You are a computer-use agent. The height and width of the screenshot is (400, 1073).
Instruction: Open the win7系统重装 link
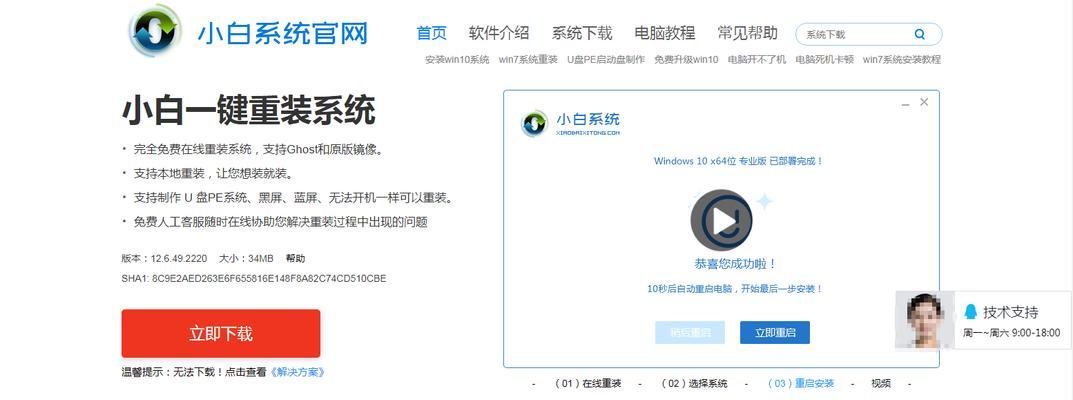click(528, 59)
